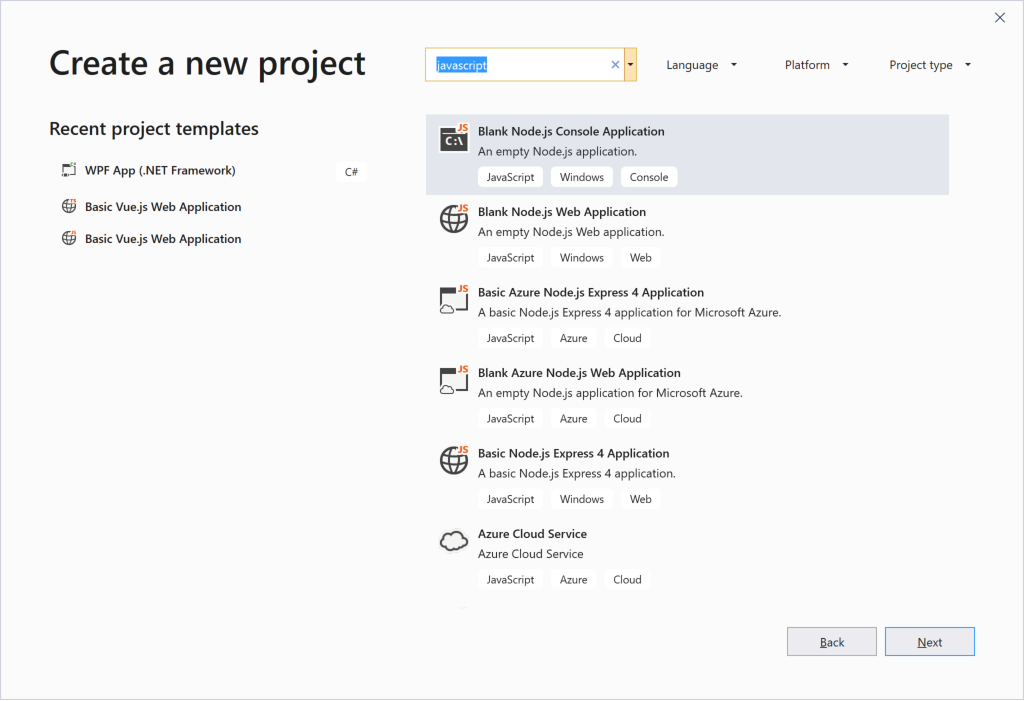Open the search history dropdown arrow

click(630, 65)
